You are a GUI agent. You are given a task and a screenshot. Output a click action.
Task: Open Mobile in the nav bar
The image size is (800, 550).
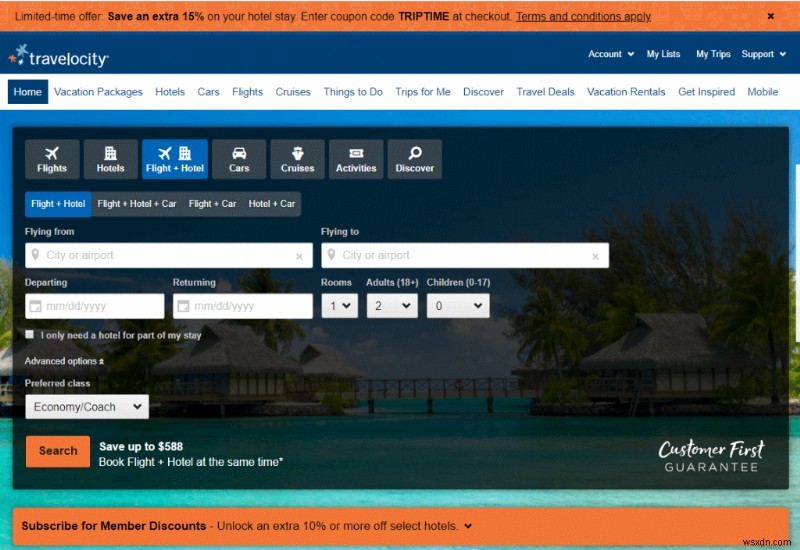point(763,92)
